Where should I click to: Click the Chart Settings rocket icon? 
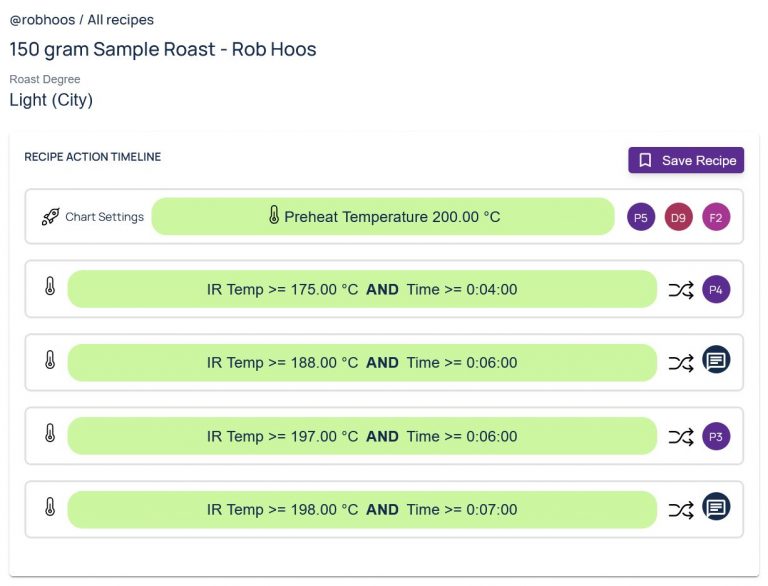[x=50, y=217]
